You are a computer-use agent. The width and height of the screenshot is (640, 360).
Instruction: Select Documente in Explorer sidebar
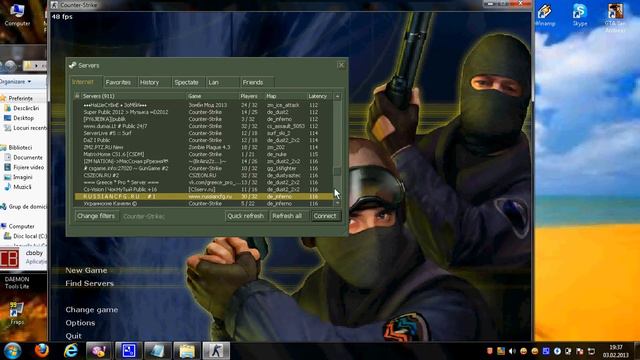point(23,158)
